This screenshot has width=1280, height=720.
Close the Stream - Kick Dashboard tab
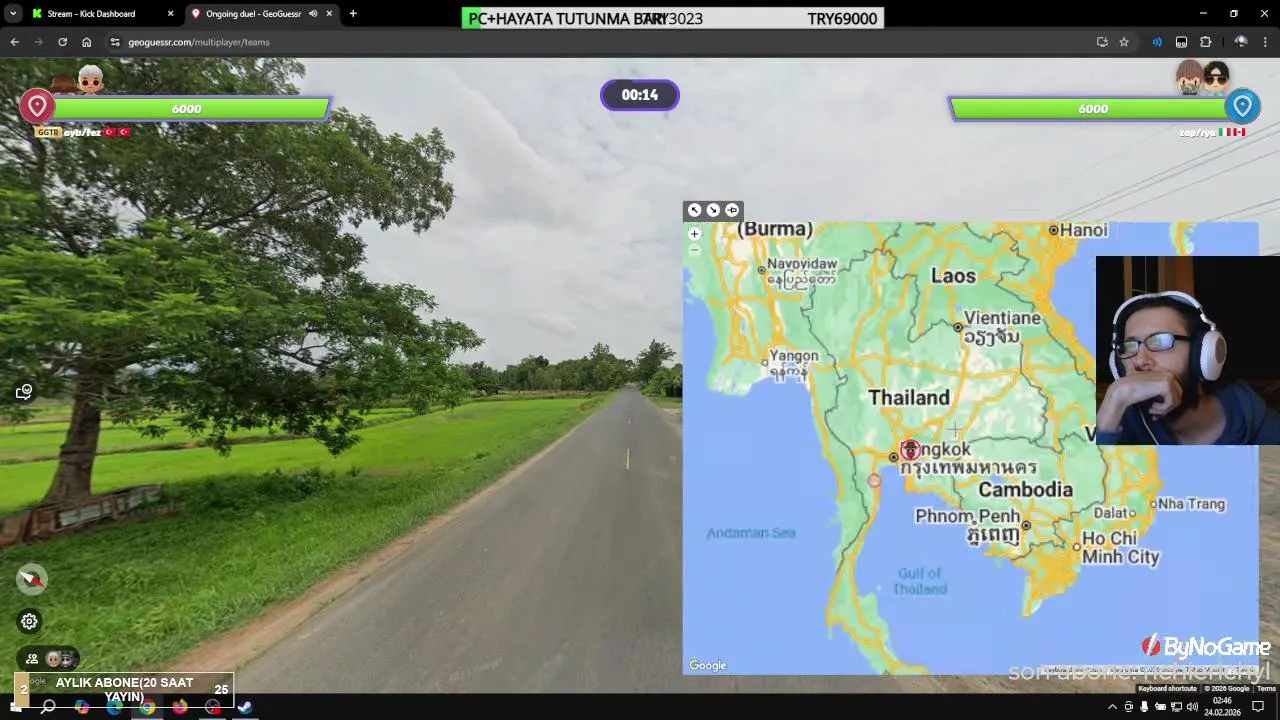click(x=170, y=14)
